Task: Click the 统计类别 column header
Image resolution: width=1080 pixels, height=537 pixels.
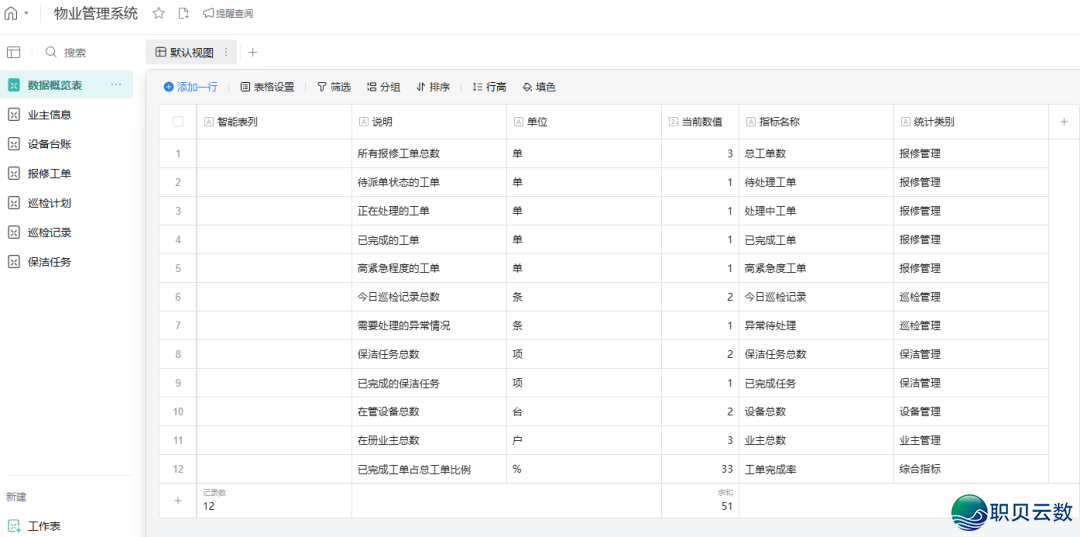Action: tap(971, 122)
